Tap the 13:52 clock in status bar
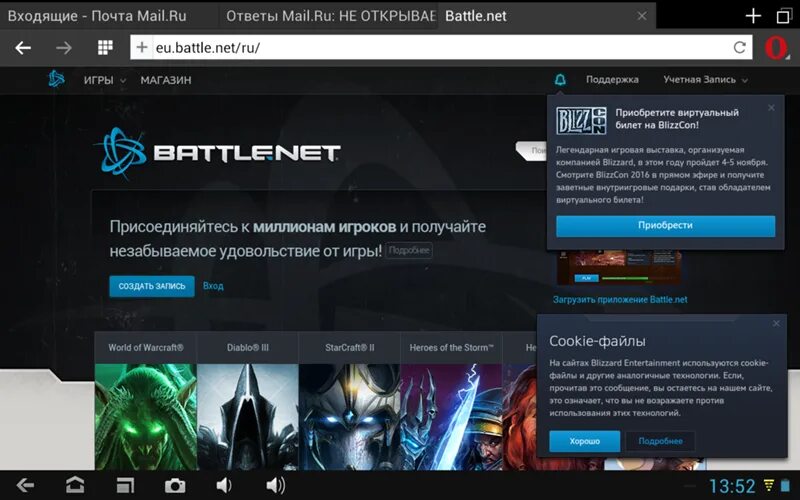 (x=732, y=486)
